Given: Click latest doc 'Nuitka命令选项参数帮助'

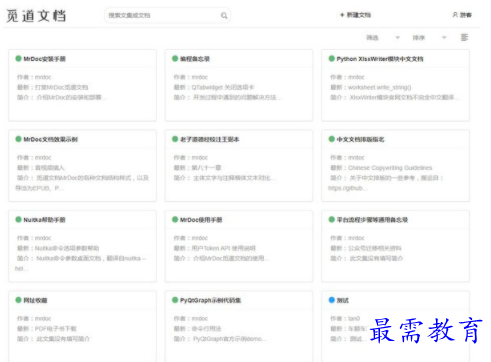Looking at the screenshot, I should coord(67,248).
